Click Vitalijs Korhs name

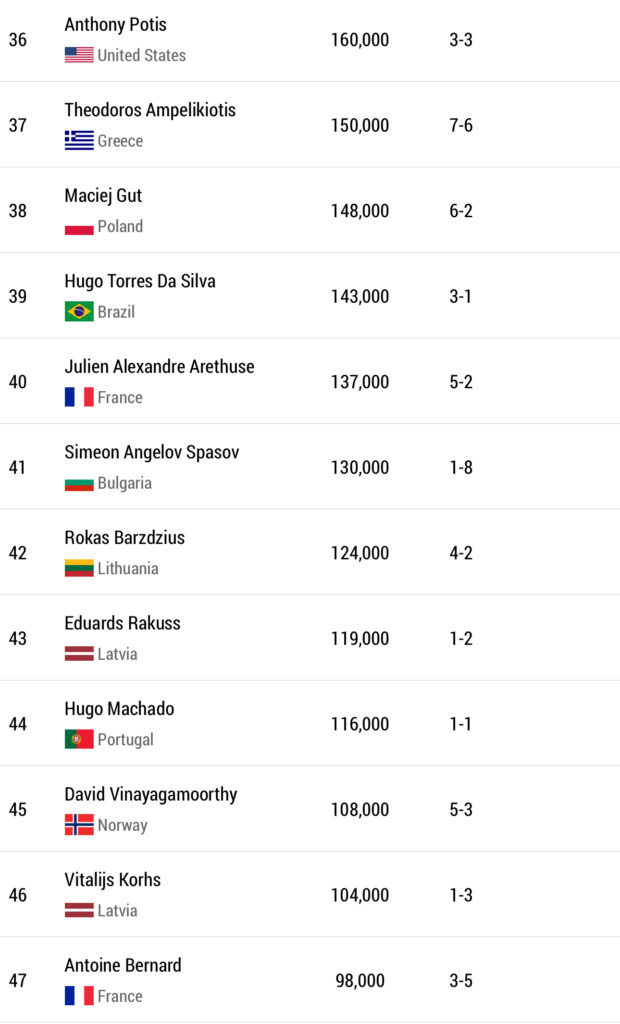(x=113, y=880)
